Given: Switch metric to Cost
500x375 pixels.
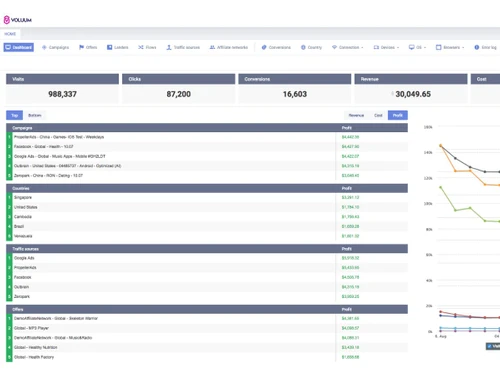Looking at the screenshot, I should 378,115.
